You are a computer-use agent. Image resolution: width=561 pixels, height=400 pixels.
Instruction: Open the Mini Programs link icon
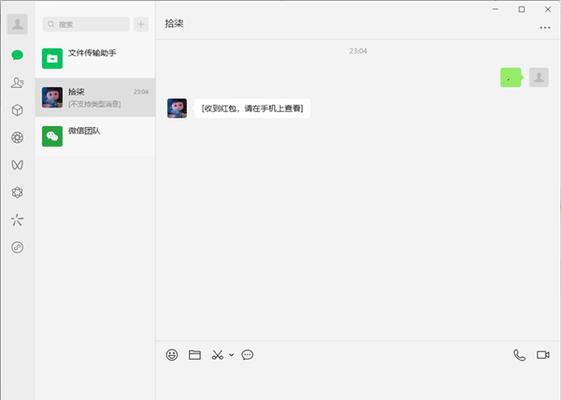17,247
